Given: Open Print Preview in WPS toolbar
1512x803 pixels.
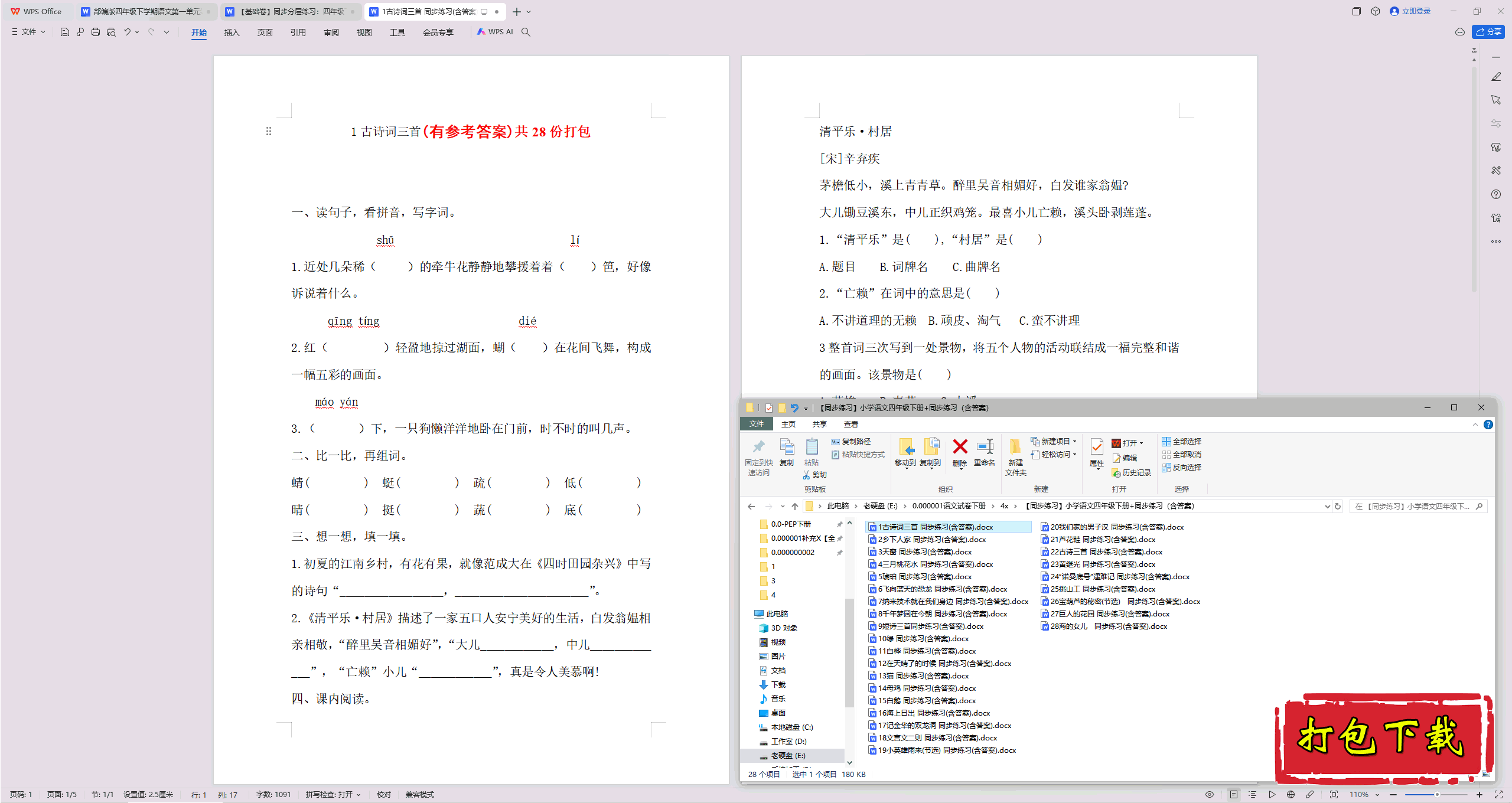Looking at the screenshot, I should tap(111, 32).
